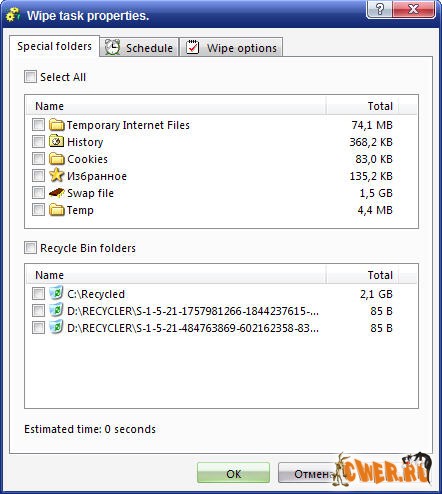Screen dimensions: 442x494
Task: Click the gear icon in title bar
Action: tap(13, 15)
